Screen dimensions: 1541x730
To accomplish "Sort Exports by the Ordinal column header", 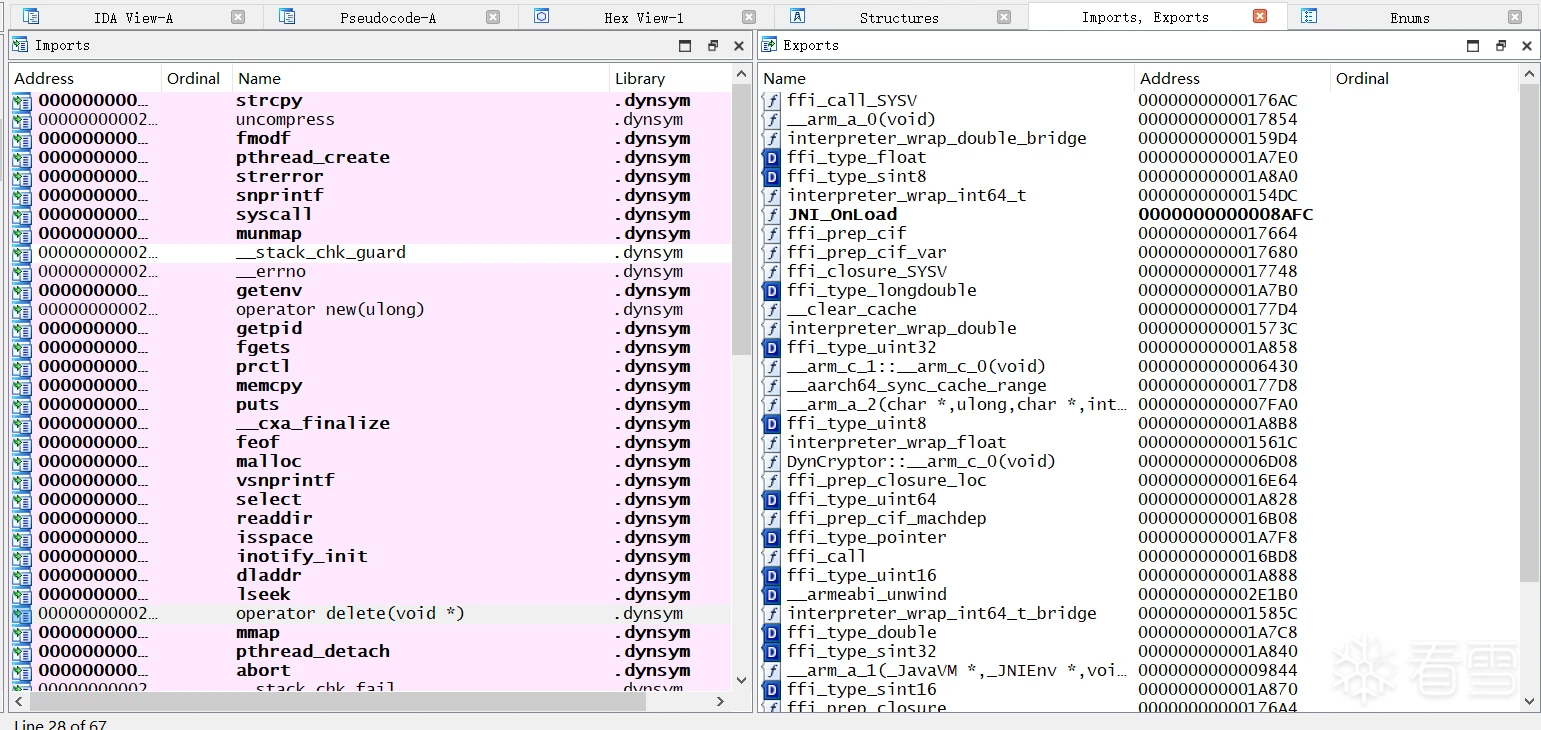I will coord(1424,78).
